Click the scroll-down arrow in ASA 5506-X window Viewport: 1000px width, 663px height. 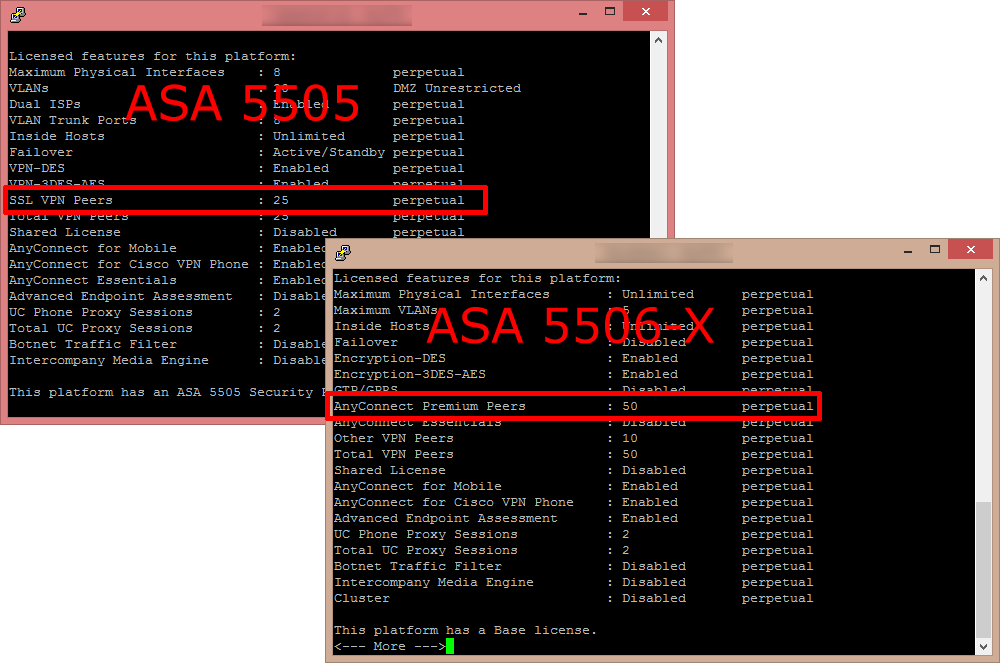coord(983,646)
